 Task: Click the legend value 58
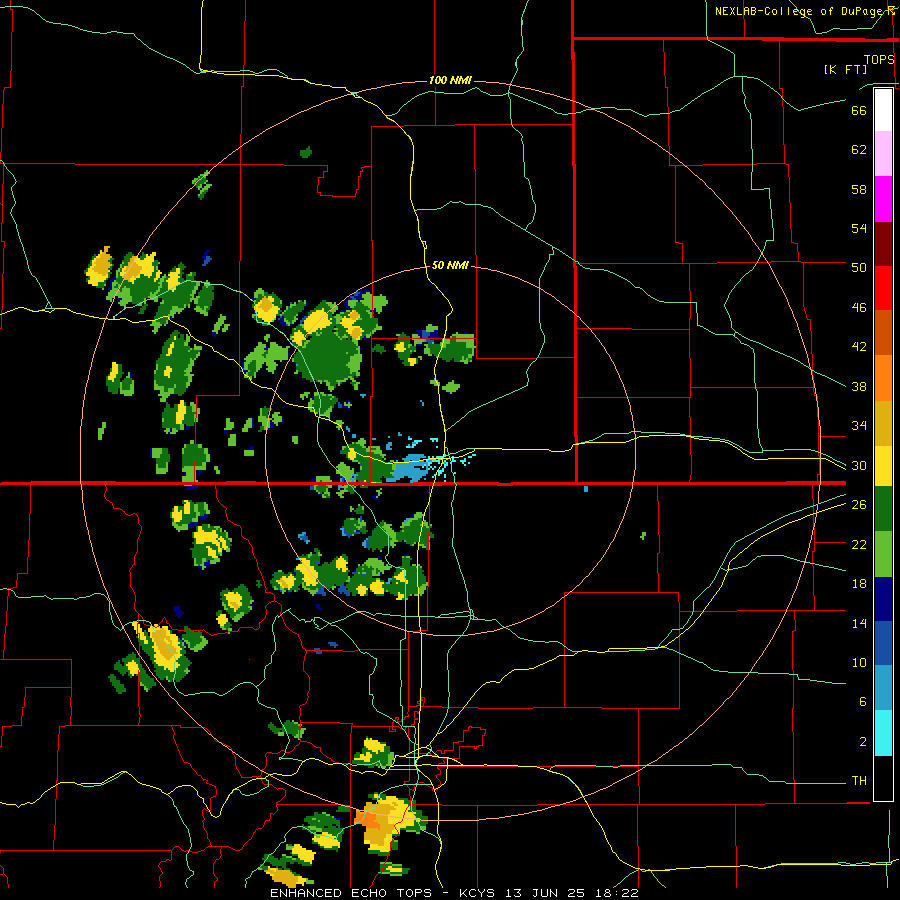[859, 189]
